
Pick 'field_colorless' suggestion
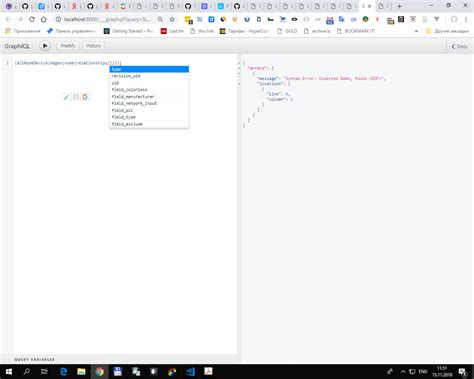click(149, 90)
